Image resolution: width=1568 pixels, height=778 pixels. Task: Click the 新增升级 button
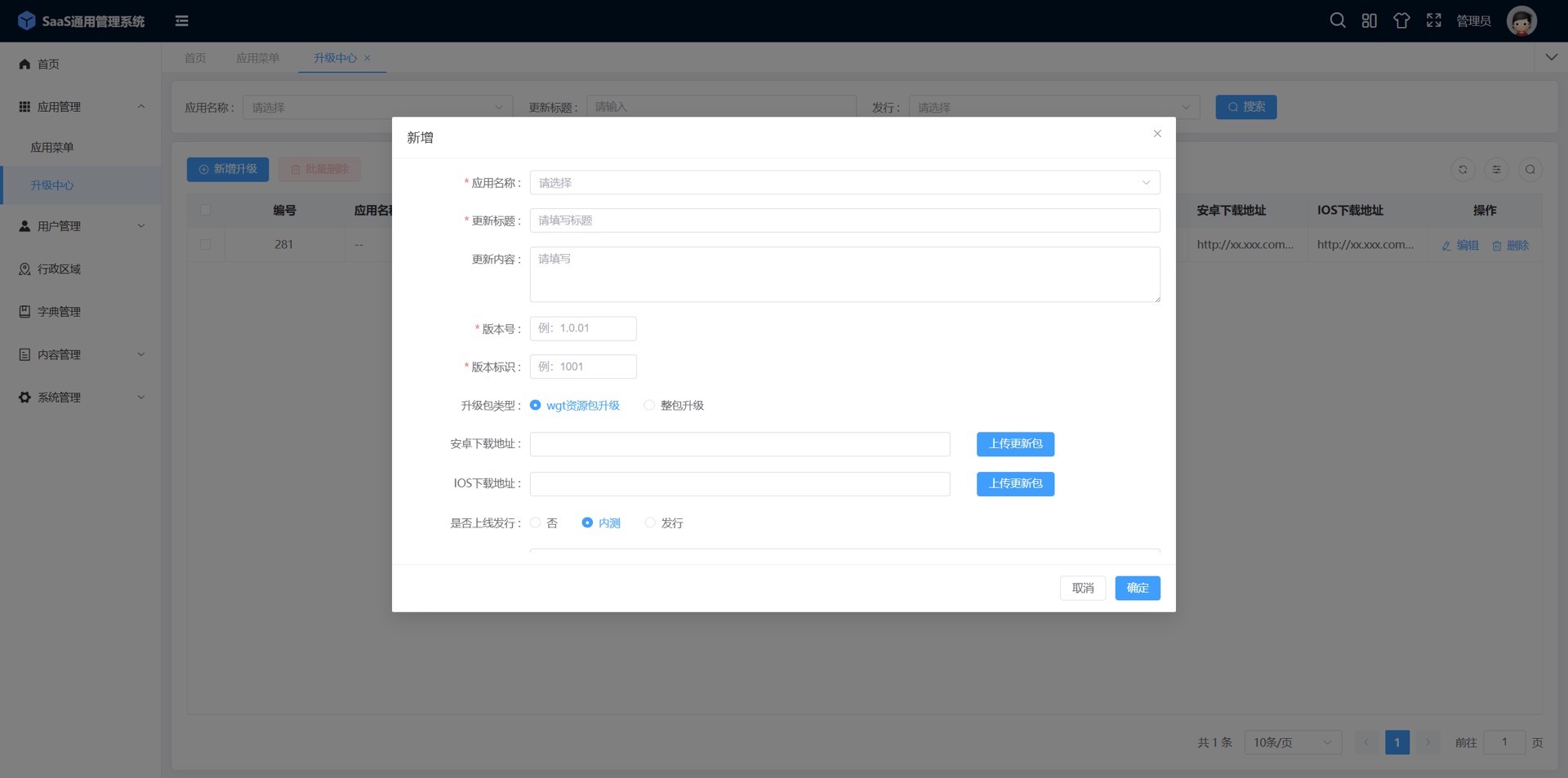coord(228,169)
